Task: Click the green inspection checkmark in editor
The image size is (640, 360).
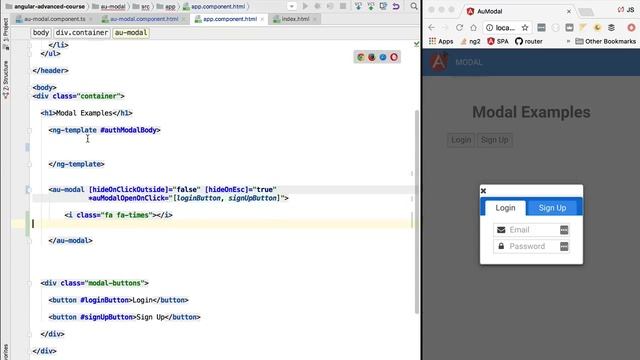Action: click(416, 44)
